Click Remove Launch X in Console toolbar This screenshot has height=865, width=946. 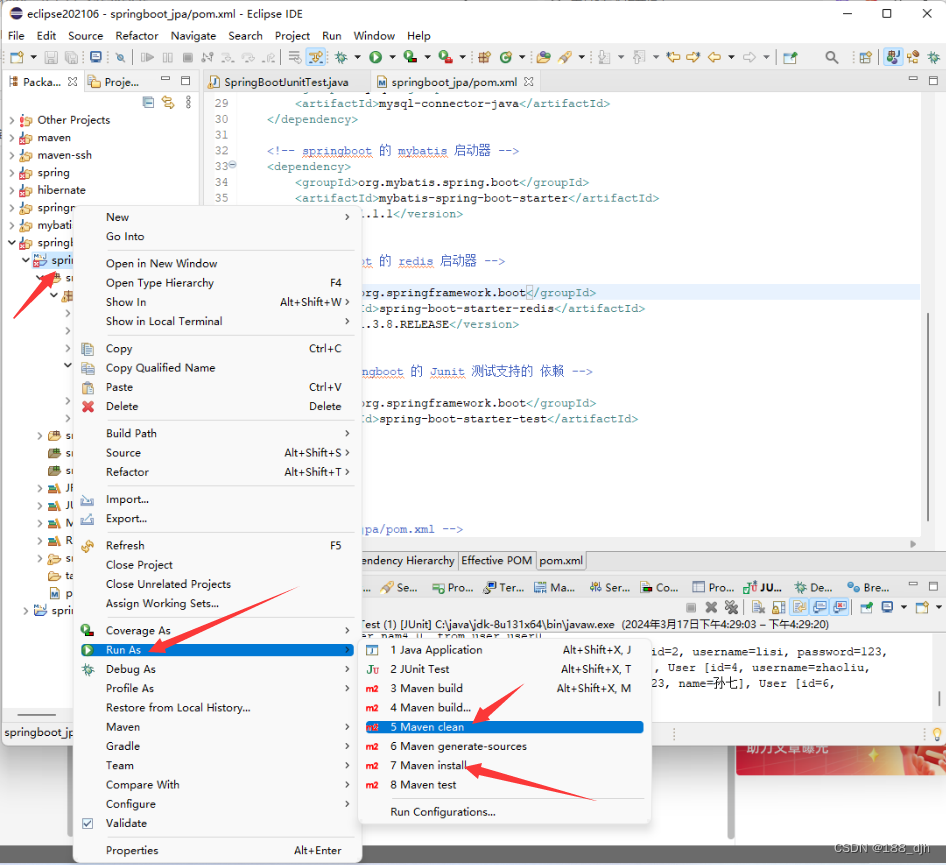coord(711,607)
